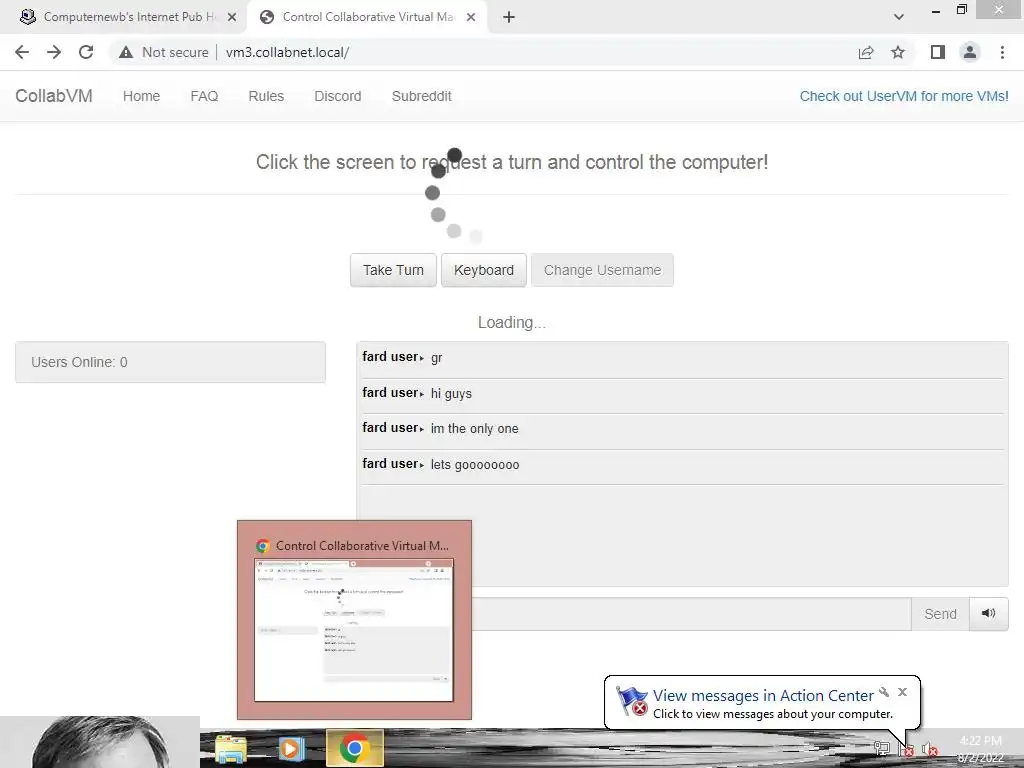Screen dimensions: 1024x768
Task: Select the Control Collaborative Virtual Machine tab
Action: coord(367,17)
